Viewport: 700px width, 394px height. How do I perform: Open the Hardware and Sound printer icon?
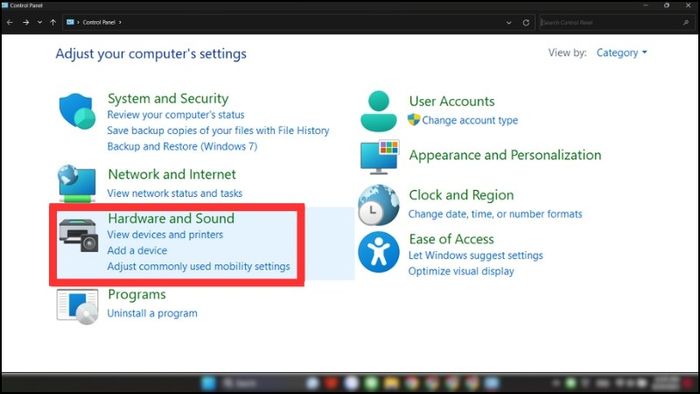(x=78, y=235)
